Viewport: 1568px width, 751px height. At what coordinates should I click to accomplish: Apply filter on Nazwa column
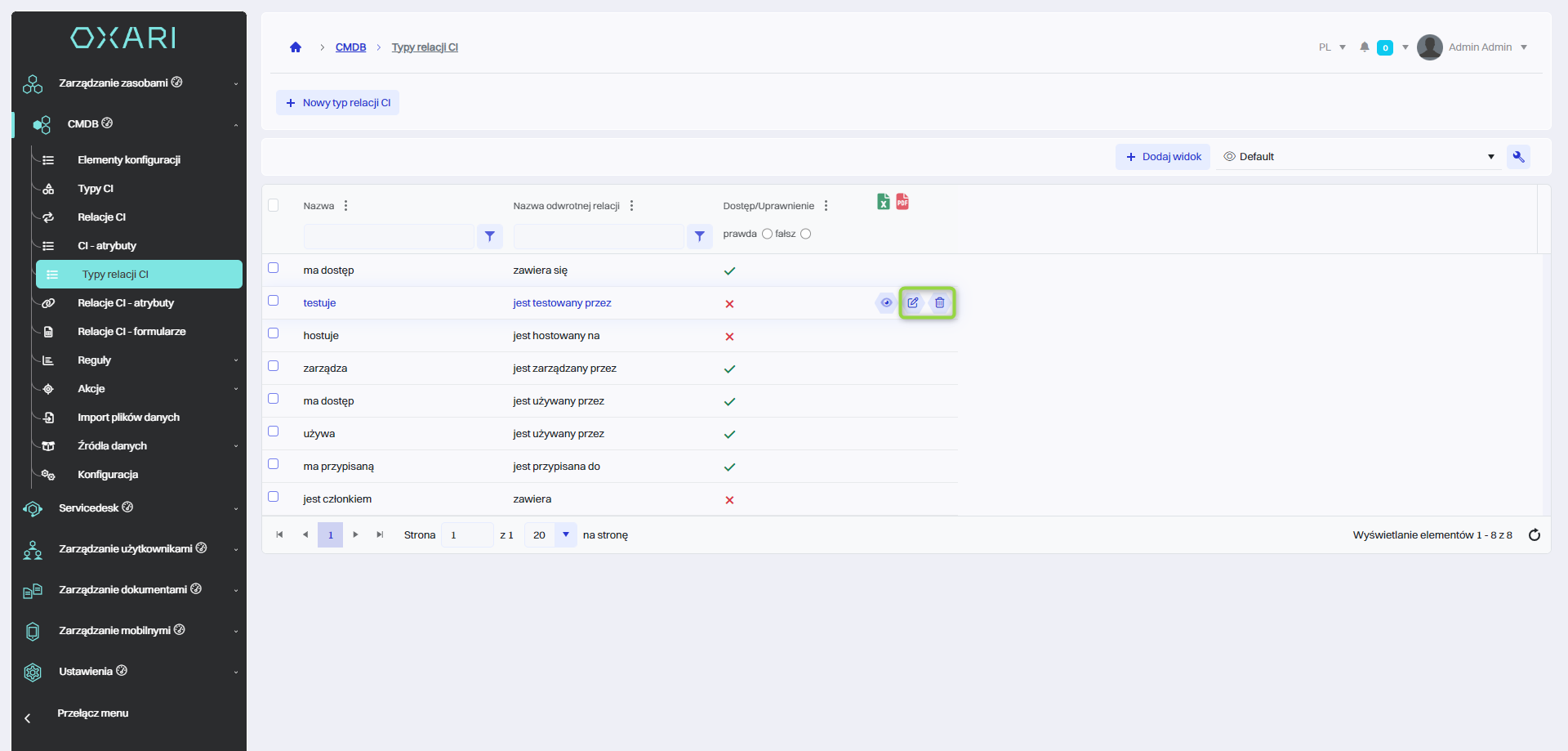pos(489,237)
